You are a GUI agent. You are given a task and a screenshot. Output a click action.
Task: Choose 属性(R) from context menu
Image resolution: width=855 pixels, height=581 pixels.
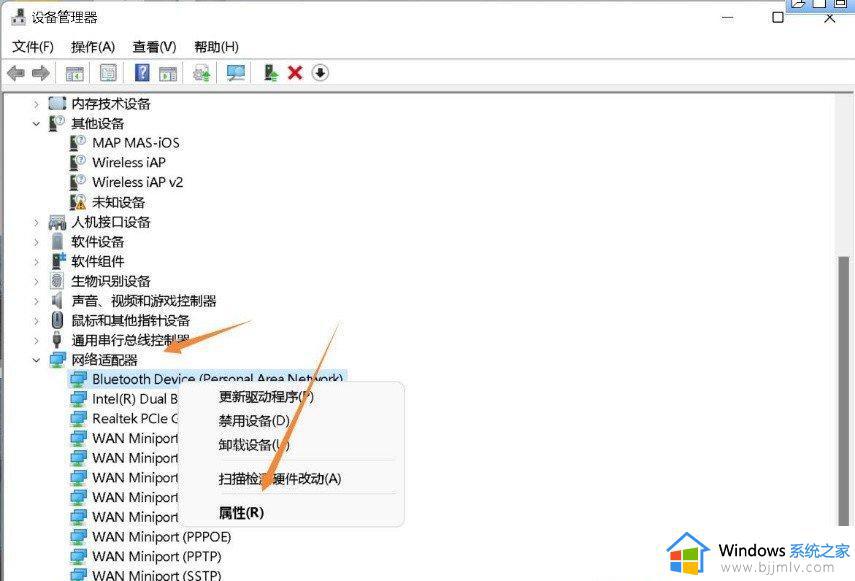click(241, 513)
